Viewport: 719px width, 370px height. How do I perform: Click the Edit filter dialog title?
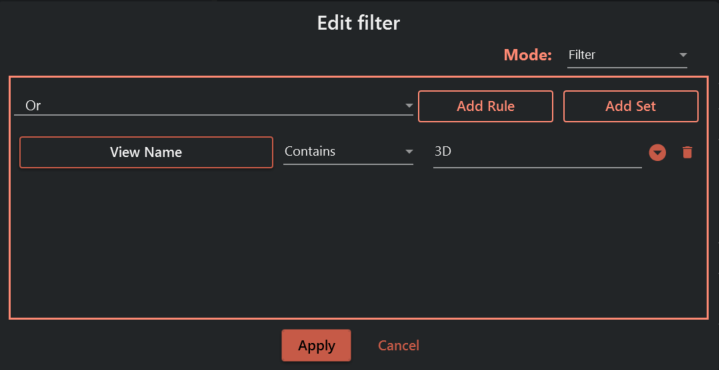359,23
